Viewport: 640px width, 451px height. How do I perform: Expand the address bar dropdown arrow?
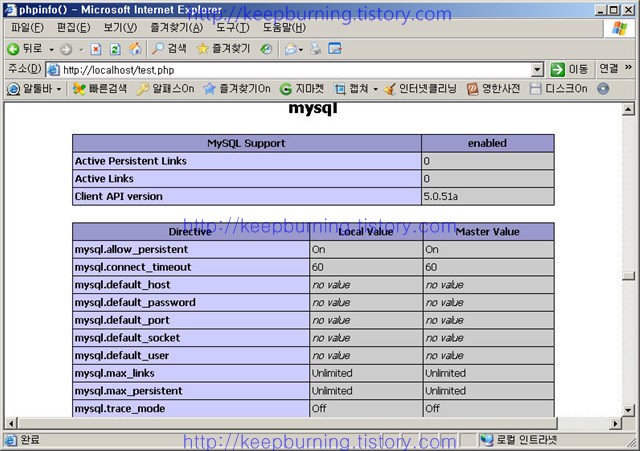538,70
